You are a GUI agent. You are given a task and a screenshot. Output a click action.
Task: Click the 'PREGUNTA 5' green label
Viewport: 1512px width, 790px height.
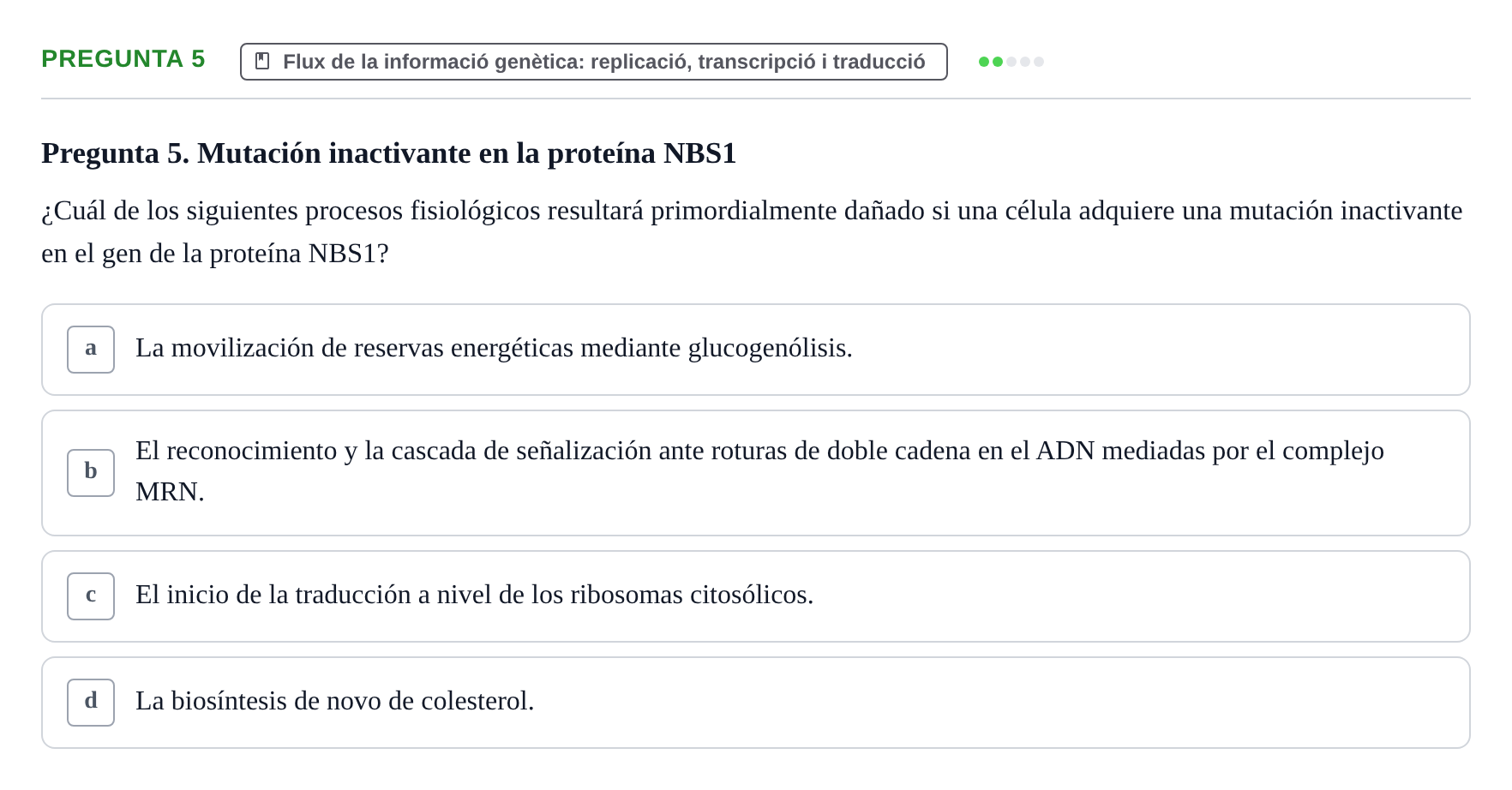[x=123, y=59]
